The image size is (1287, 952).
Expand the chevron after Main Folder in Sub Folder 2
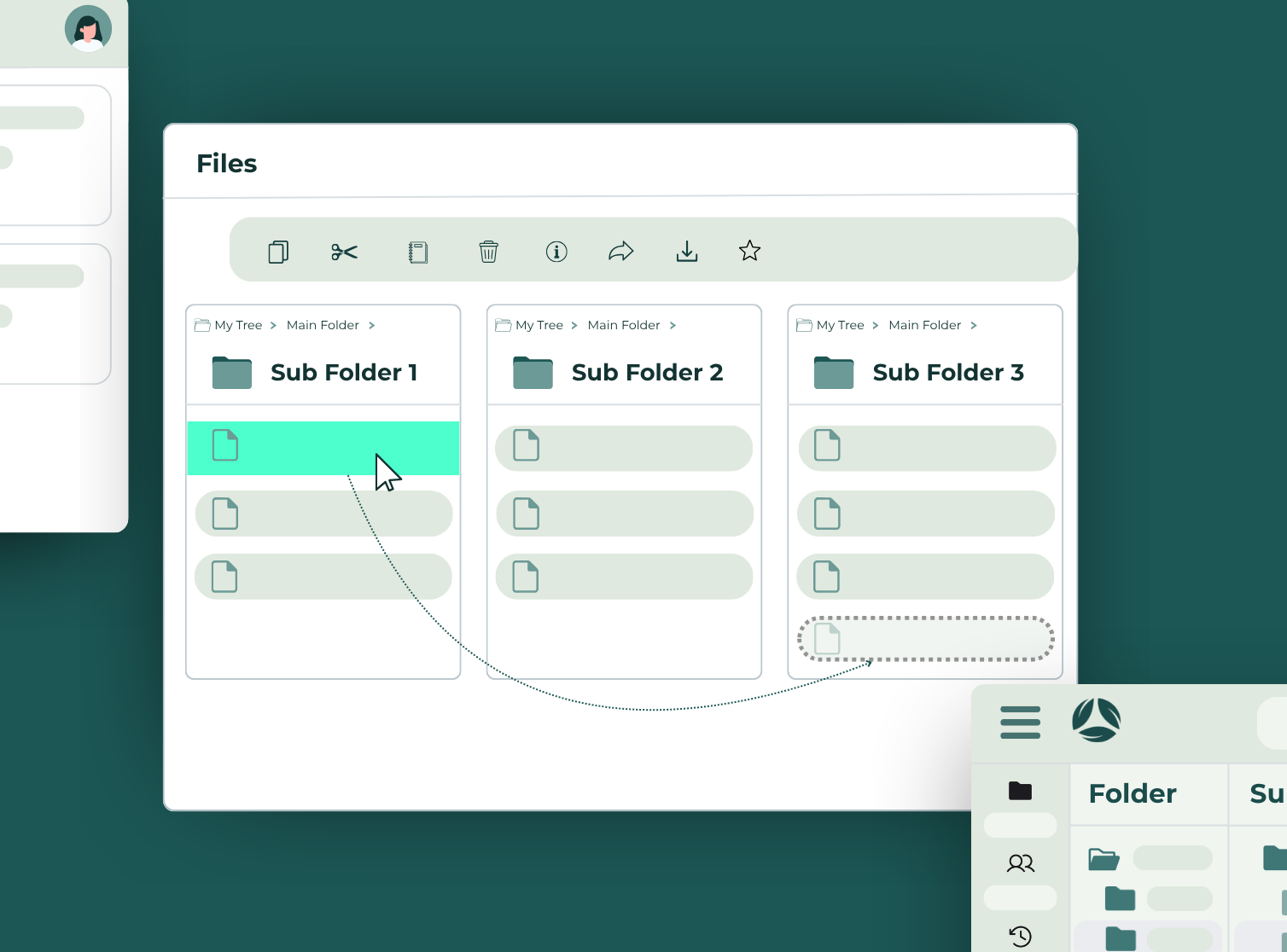673,325
